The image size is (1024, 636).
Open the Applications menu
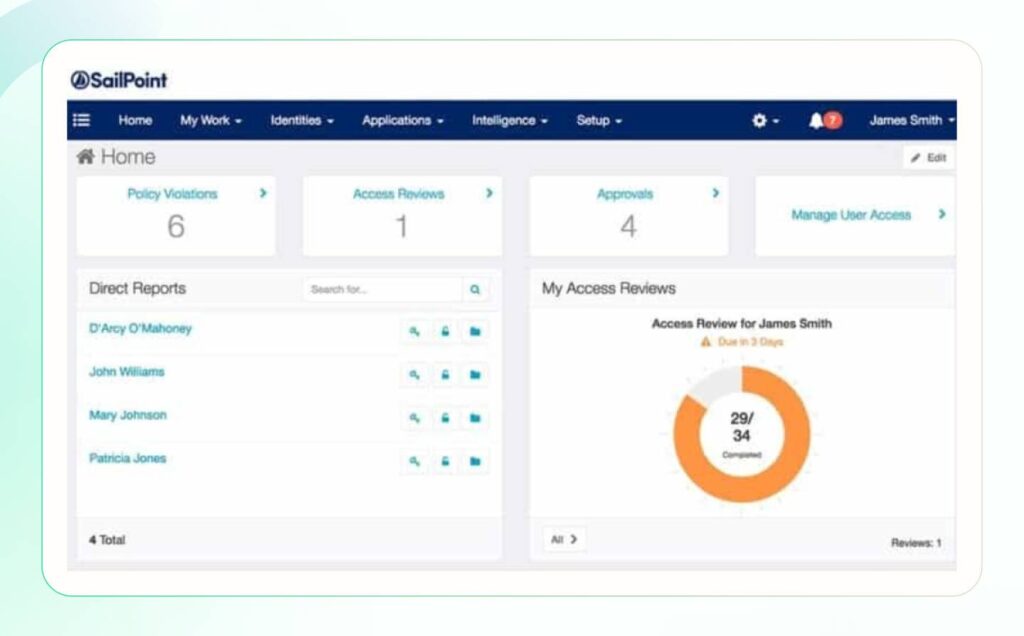[402, 120]
